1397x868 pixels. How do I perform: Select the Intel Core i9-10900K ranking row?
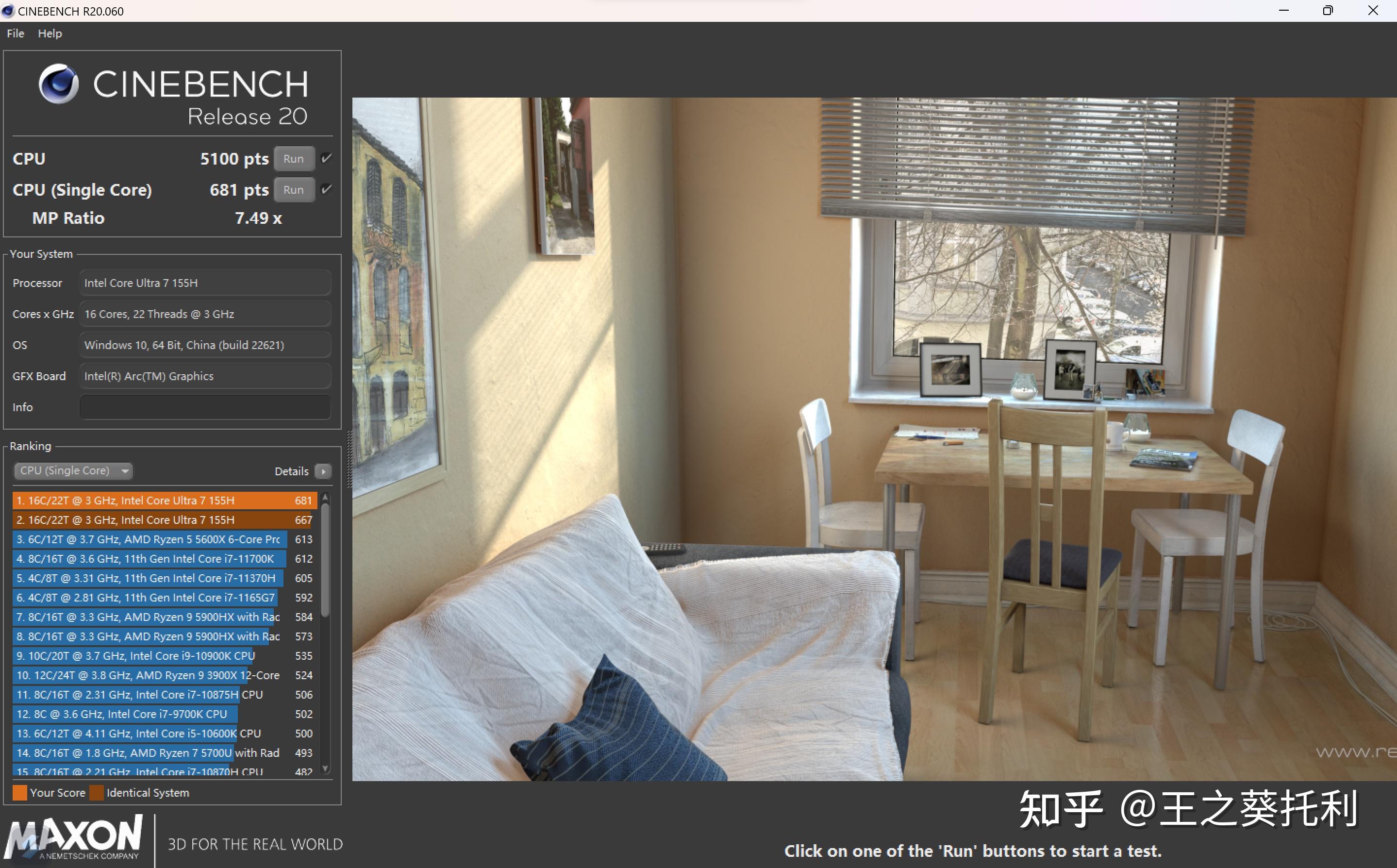pyautogui.click(x=165, y=656)
